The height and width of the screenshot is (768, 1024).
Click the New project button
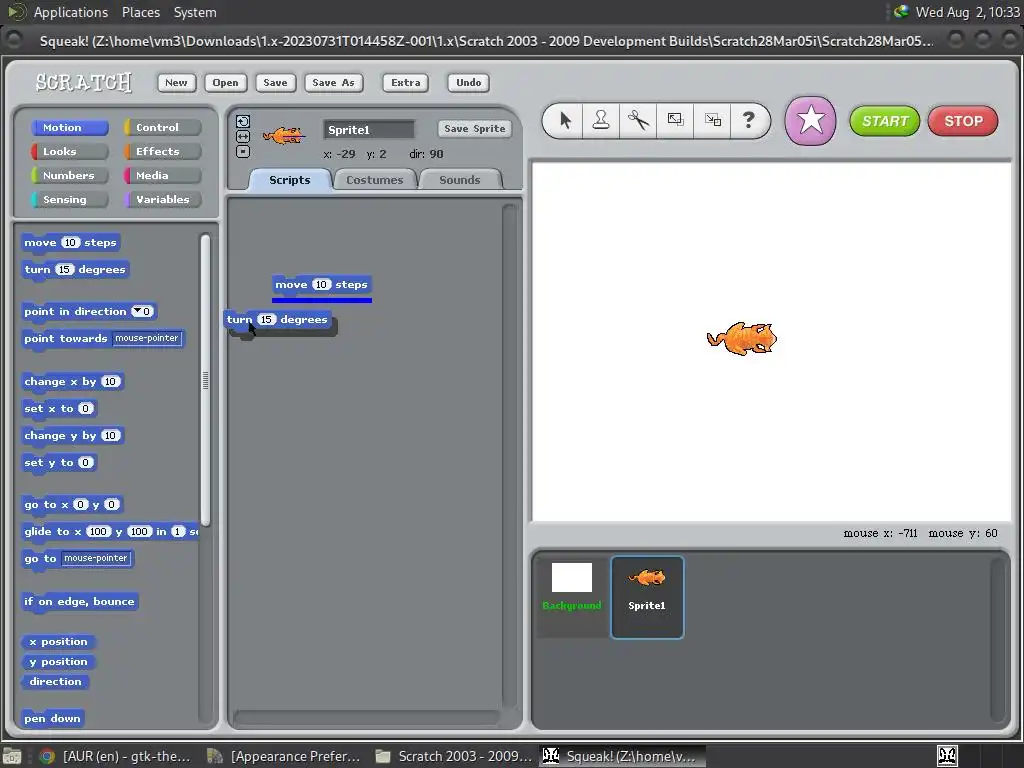pos(176,82)
